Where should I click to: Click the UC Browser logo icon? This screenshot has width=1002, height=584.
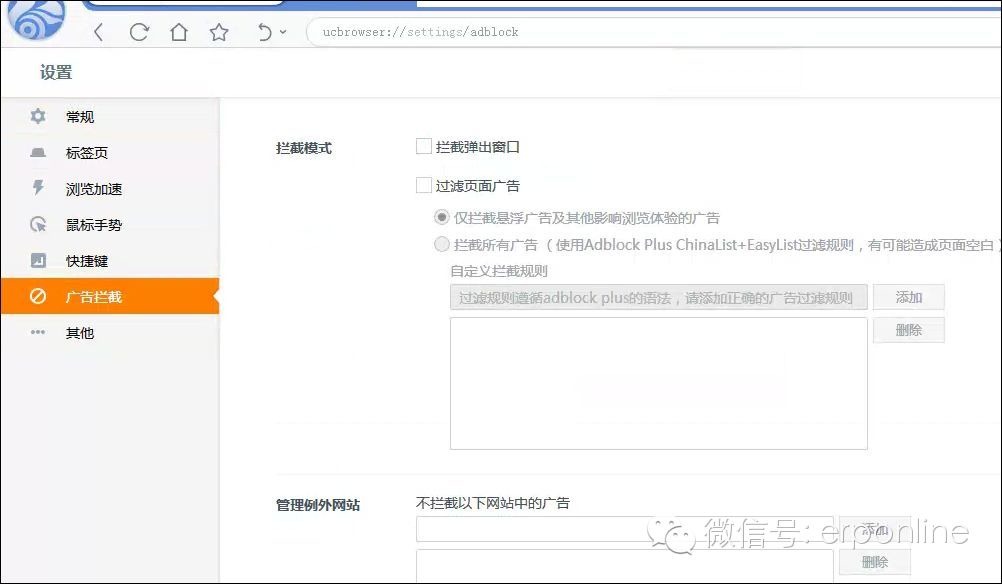(36, 19)
